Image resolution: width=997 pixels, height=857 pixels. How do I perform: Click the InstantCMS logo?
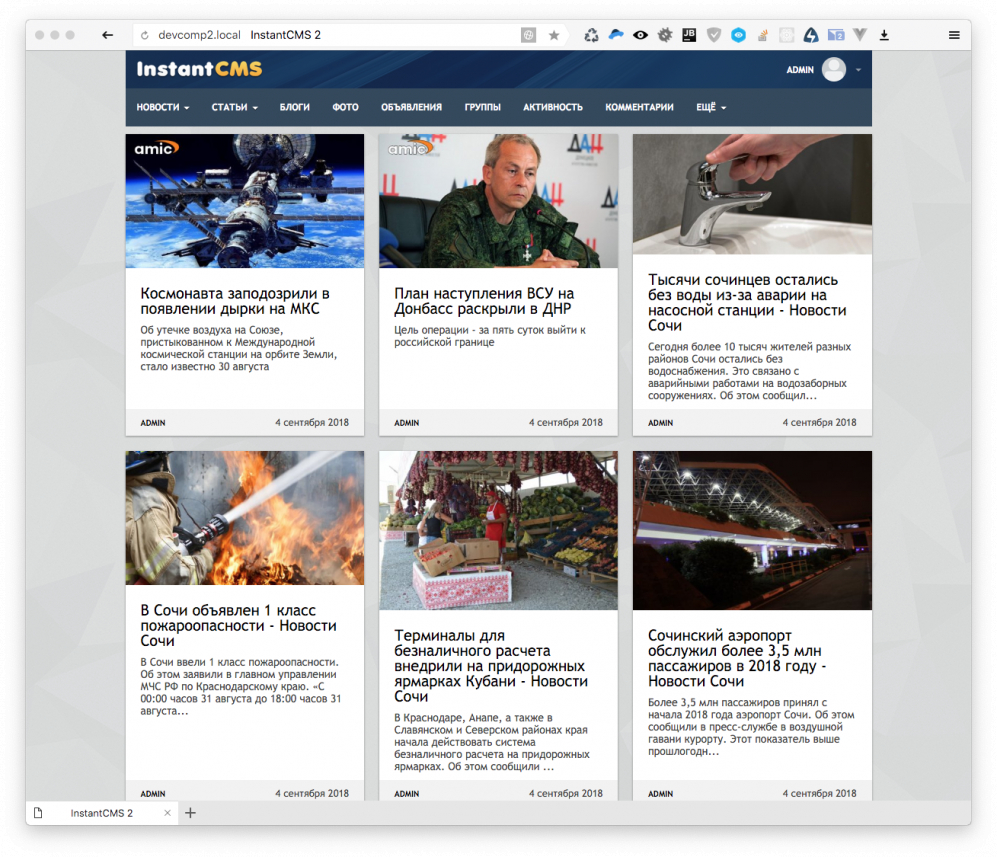click(199, 69)
